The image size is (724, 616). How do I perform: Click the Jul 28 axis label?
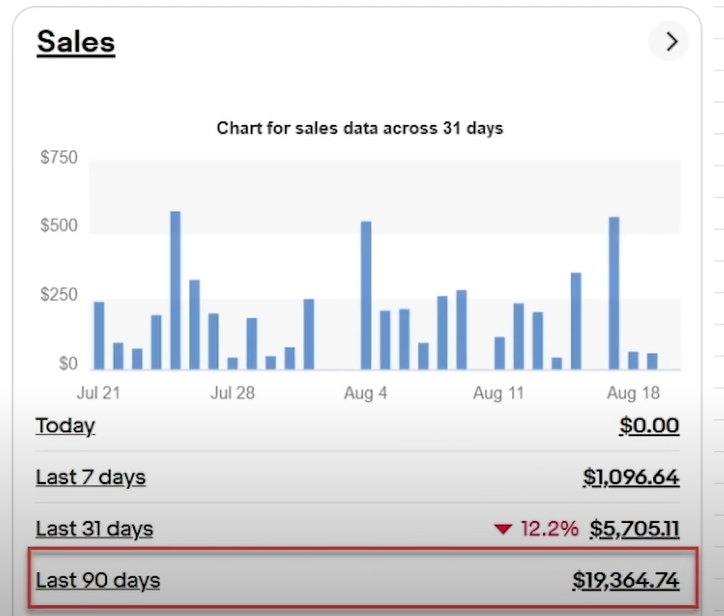pyautogui.click(x=232, y=393)
